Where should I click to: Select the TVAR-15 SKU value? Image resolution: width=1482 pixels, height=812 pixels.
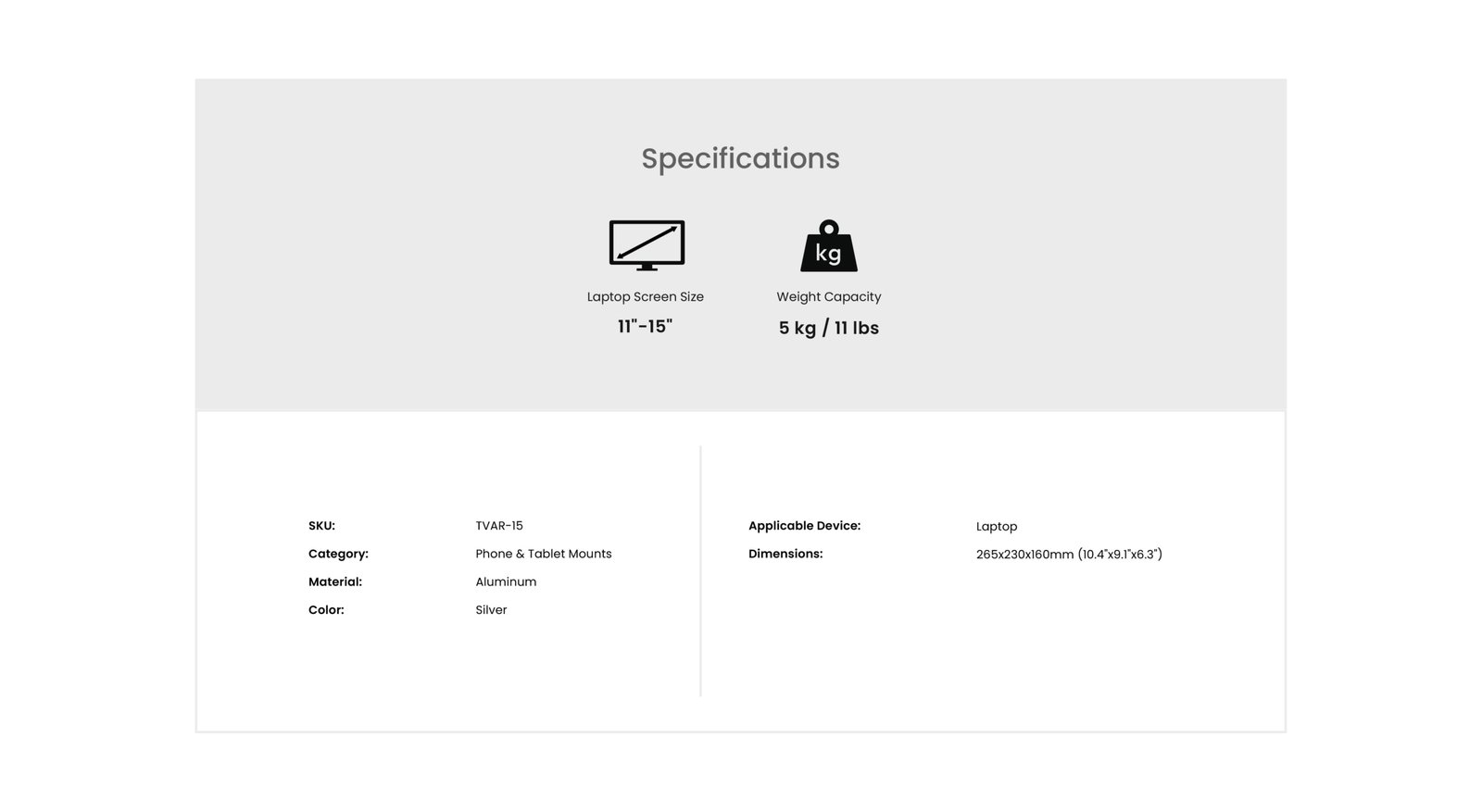tap(499, 526)
